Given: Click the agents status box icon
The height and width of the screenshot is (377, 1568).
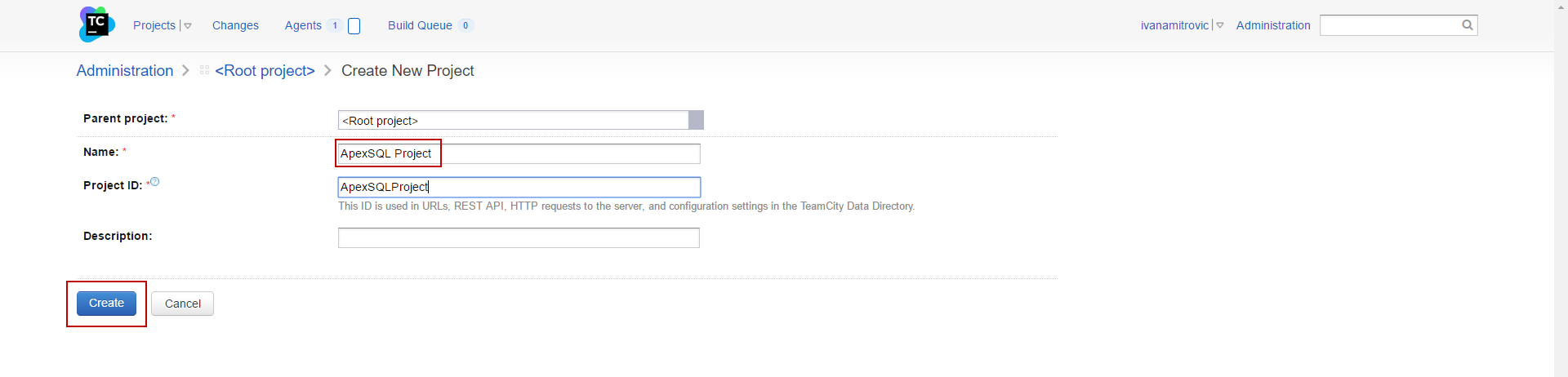Looking at the screenshot, I should coord(354,26).
